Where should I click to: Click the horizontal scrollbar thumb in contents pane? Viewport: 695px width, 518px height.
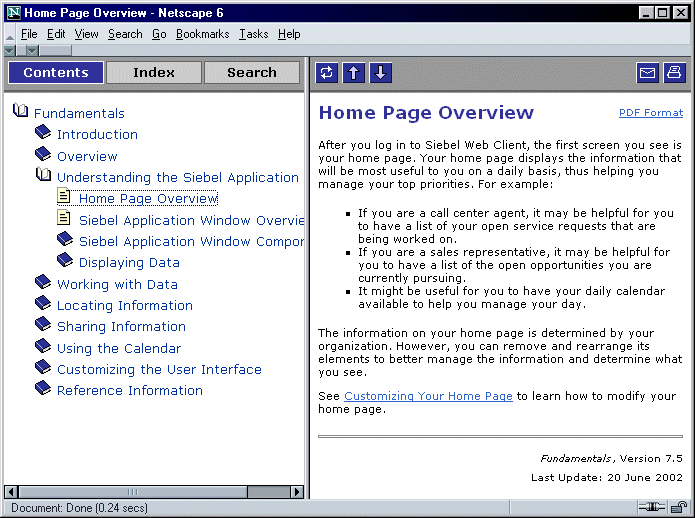[133, 491]
